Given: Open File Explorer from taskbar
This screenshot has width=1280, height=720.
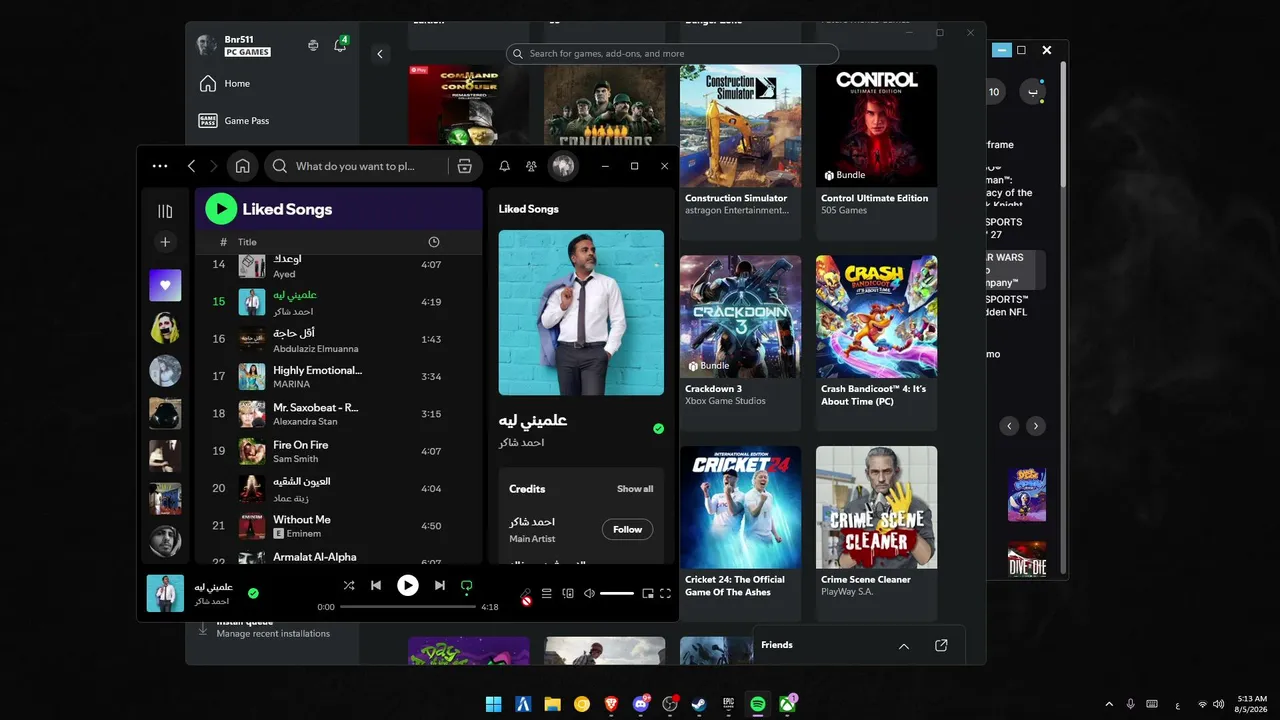Looking at the screenshot, I should [552, 704].
